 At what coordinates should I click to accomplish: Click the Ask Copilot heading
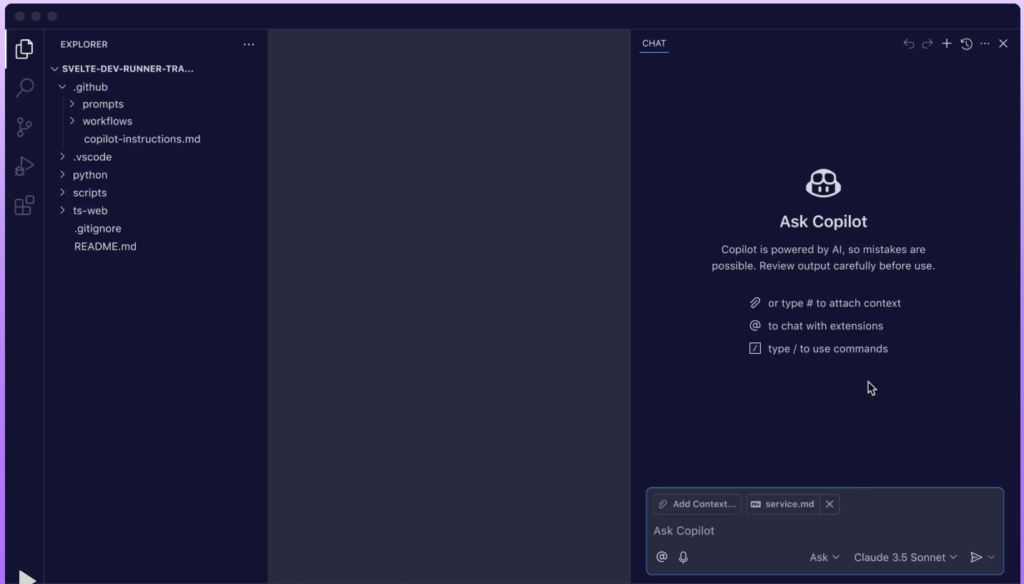tap(823, 221)
